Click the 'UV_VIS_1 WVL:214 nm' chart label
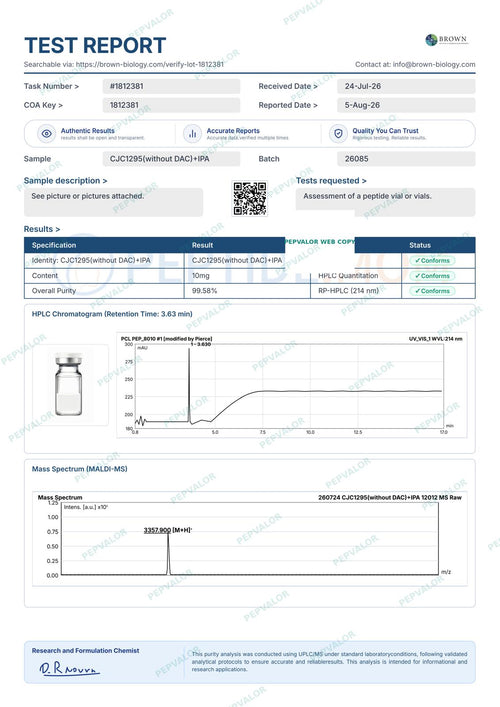Image resolution: width=500 pixels, height=707 pixels. (436, 339)
